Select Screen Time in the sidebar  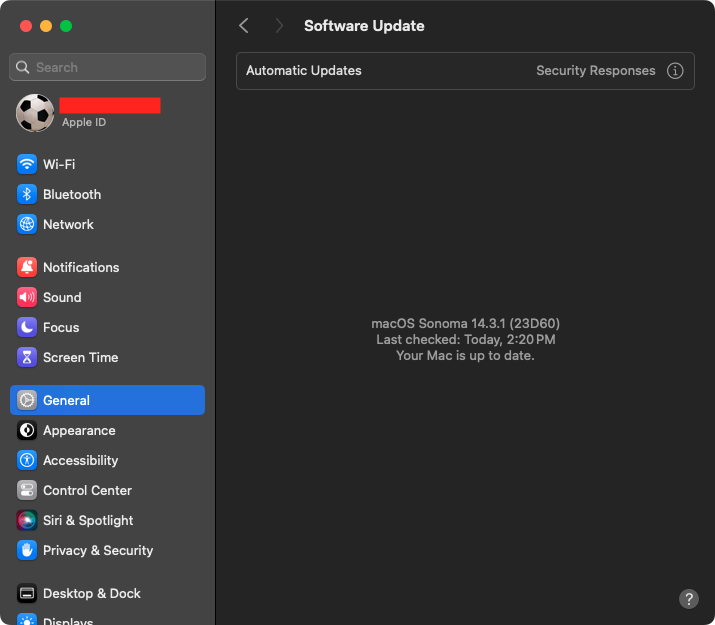[107, 357]
